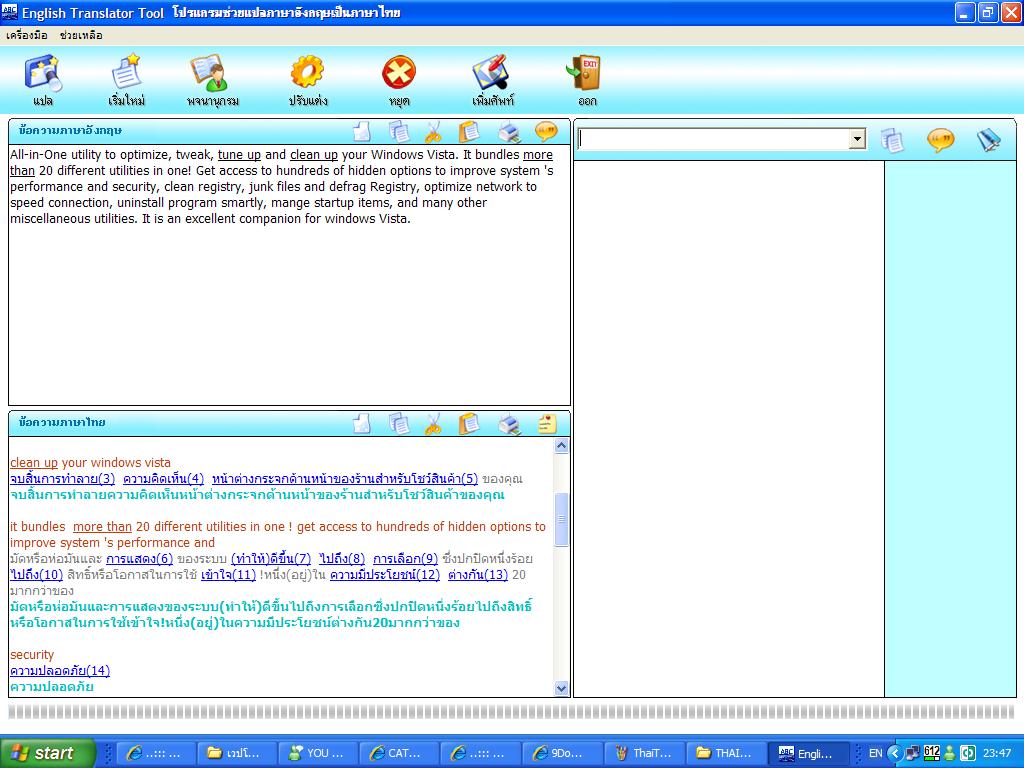Click copy icon in Thai text panel
The width and height of the screenshot is (1024, 768).
[x=399, y=424]
